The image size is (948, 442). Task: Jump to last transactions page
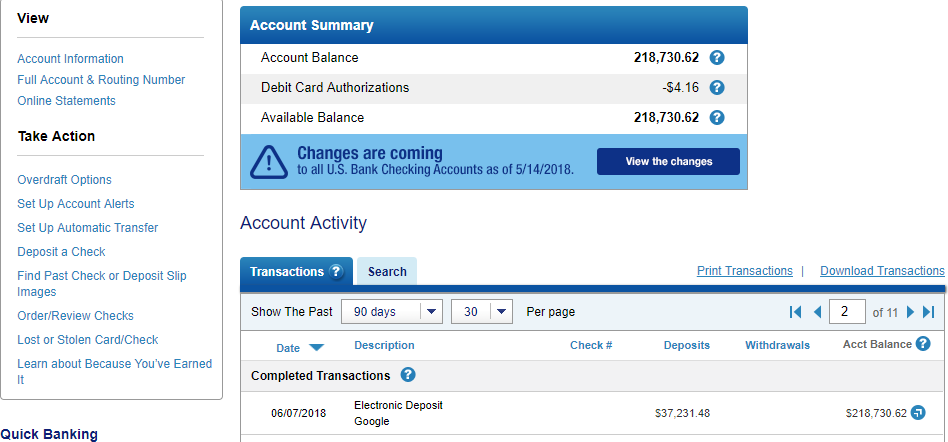(x=929, y=312)
